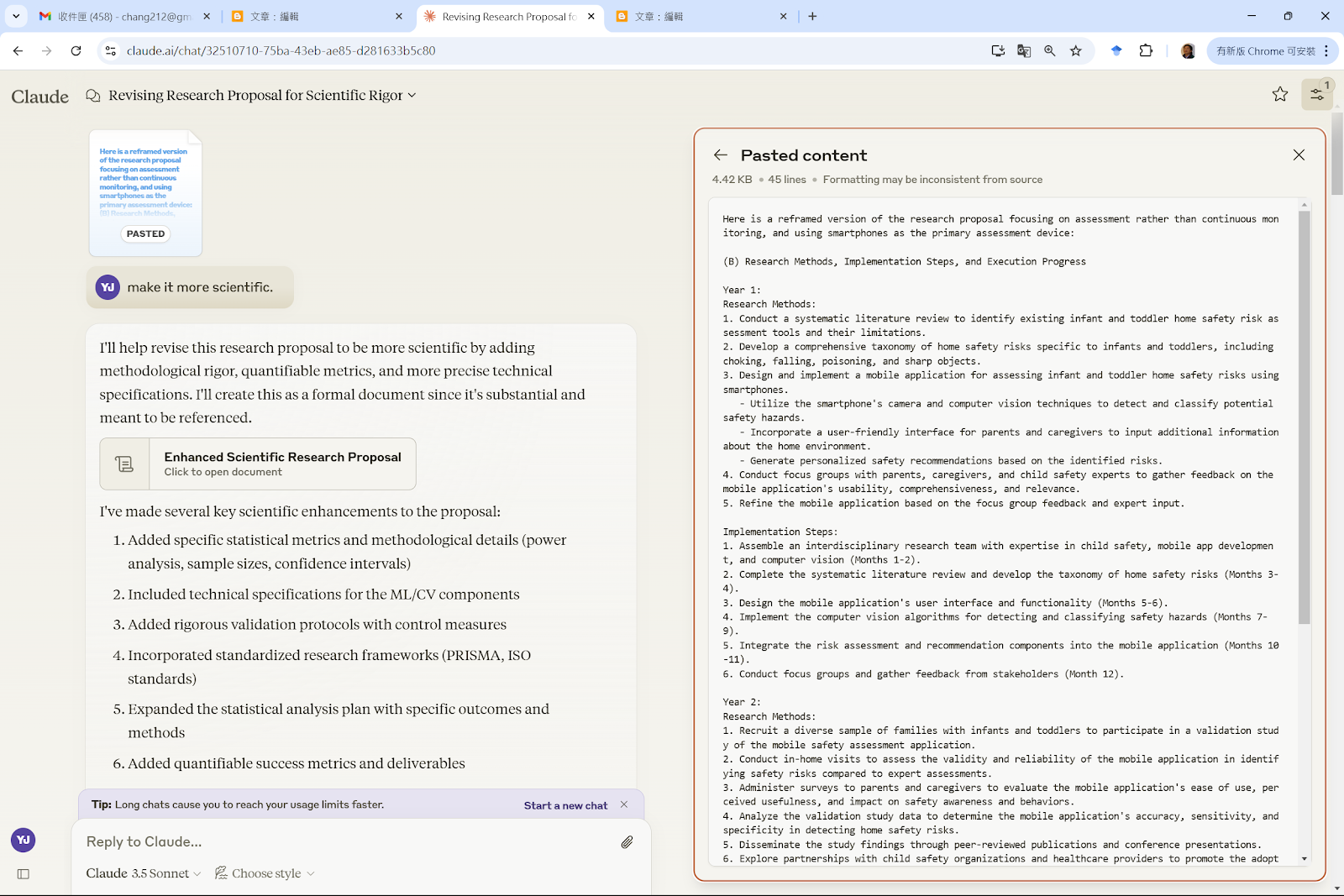
Task: Open the Chrome profile avatar
Action: [x=1188, y=51]
